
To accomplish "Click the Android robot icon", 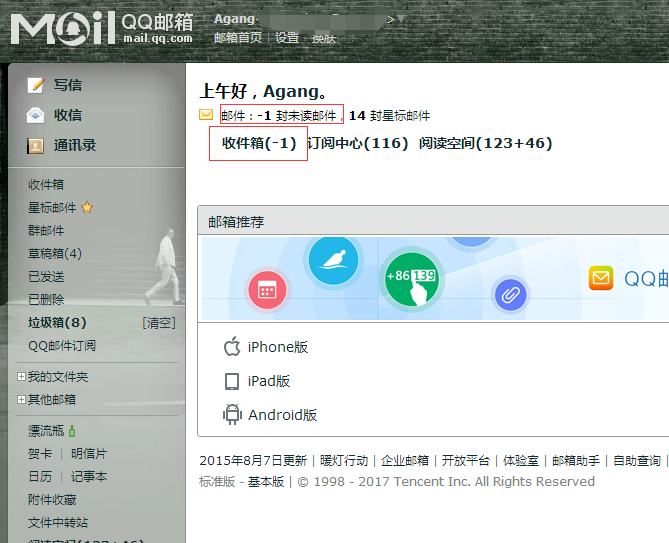I will 232,414.
